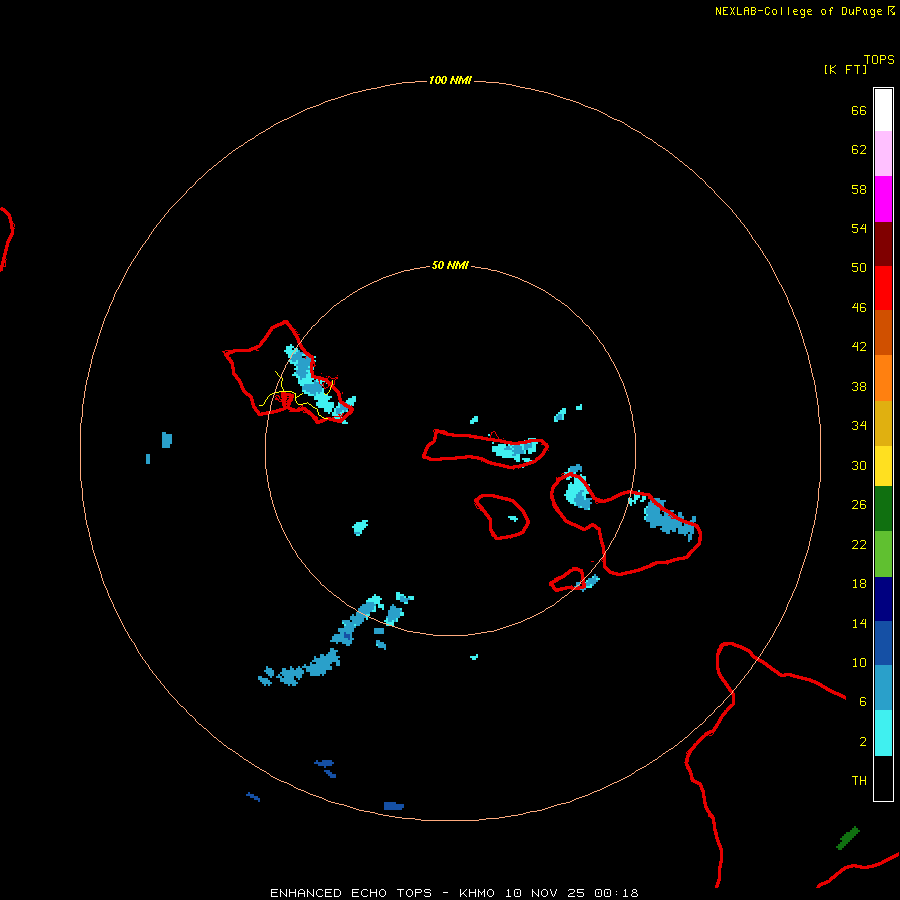This screenshot has height=900, width=900.
Task: Click the bright red legend color block
Action: point(883,288)
